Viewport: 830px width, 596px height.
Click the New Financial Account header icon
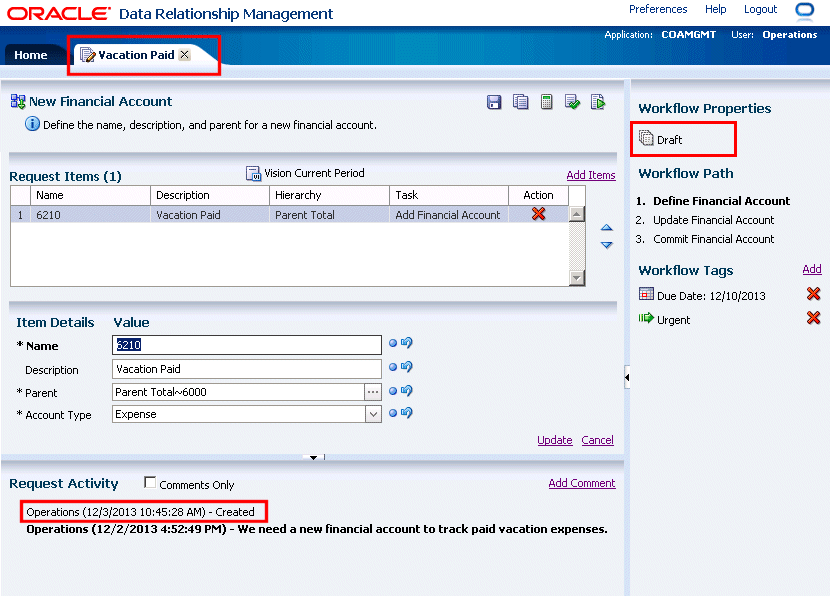18,102
